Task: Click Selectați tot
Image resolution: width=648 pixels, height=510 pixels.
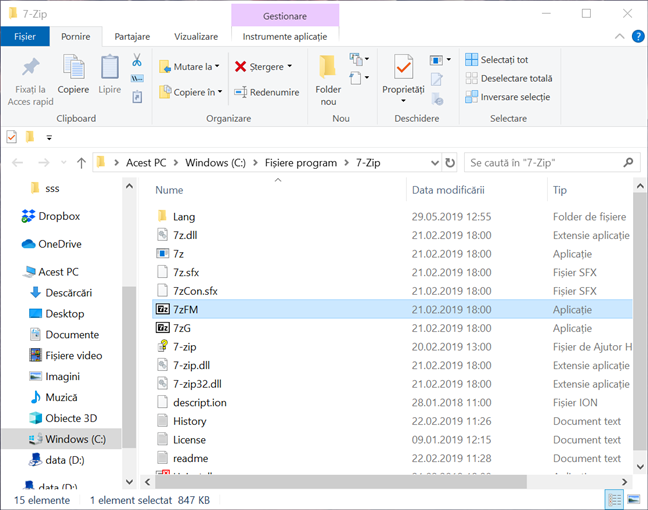Action: [496, 60]
